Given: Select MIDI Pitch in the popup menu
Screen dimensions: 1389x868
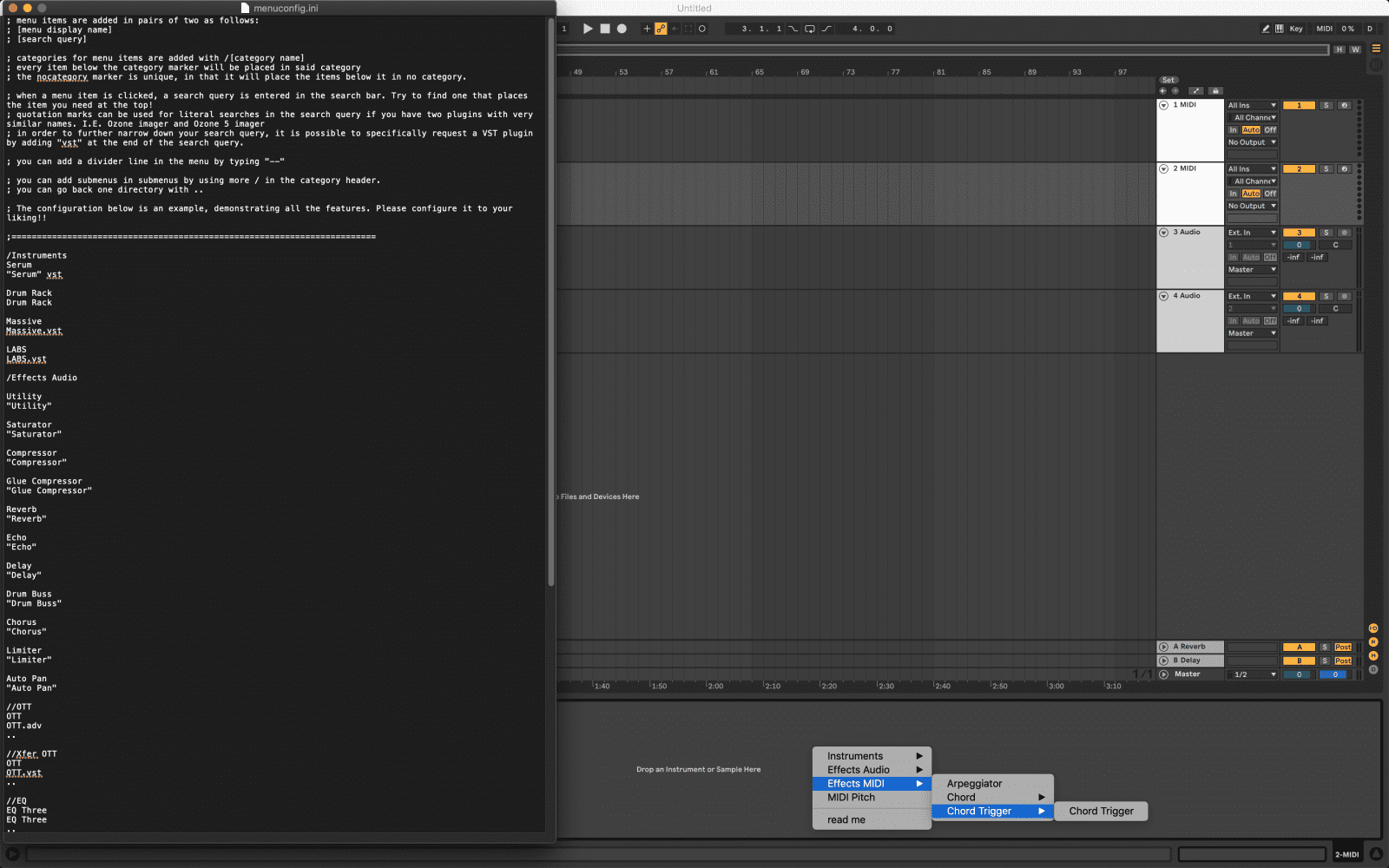Looking at the screenshot, I should click(872, 798).
